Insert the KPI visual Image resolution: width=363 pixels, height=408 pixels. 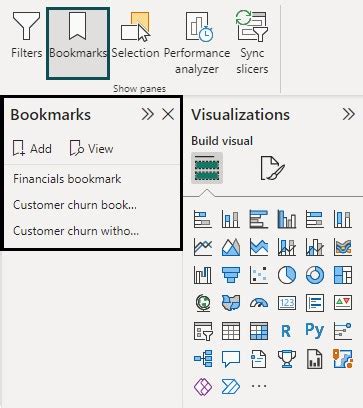(343, 303)
